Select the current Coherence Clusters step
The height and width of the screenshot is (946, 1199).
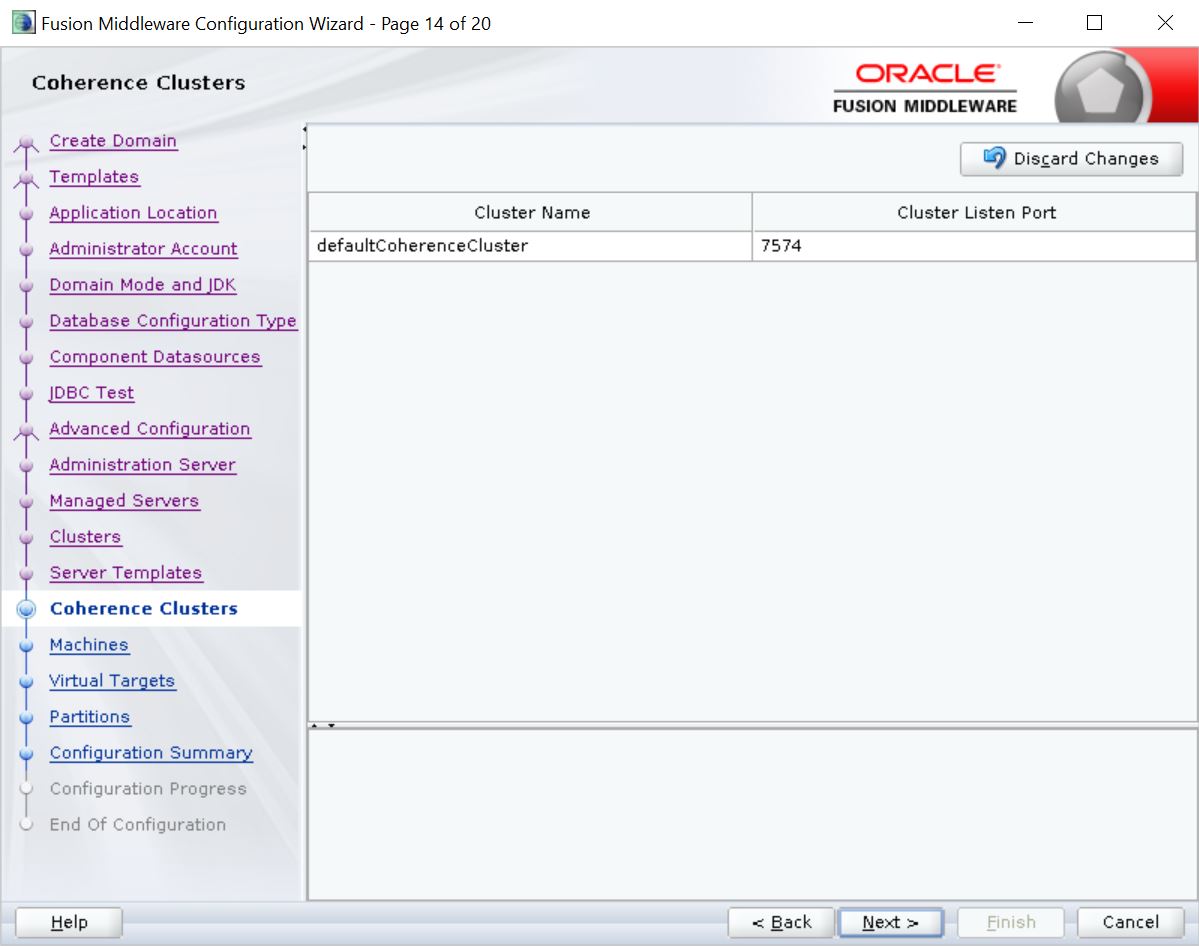tap(144, 609)
